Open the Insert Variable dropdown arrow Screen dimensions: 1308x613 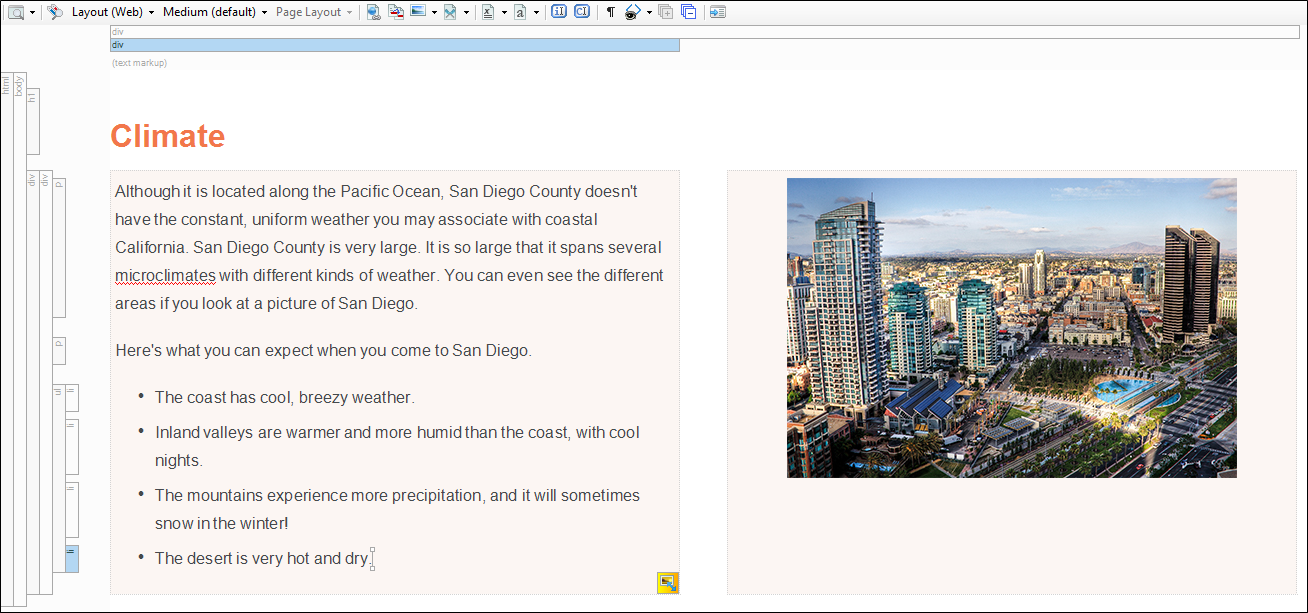coord(504,12)
